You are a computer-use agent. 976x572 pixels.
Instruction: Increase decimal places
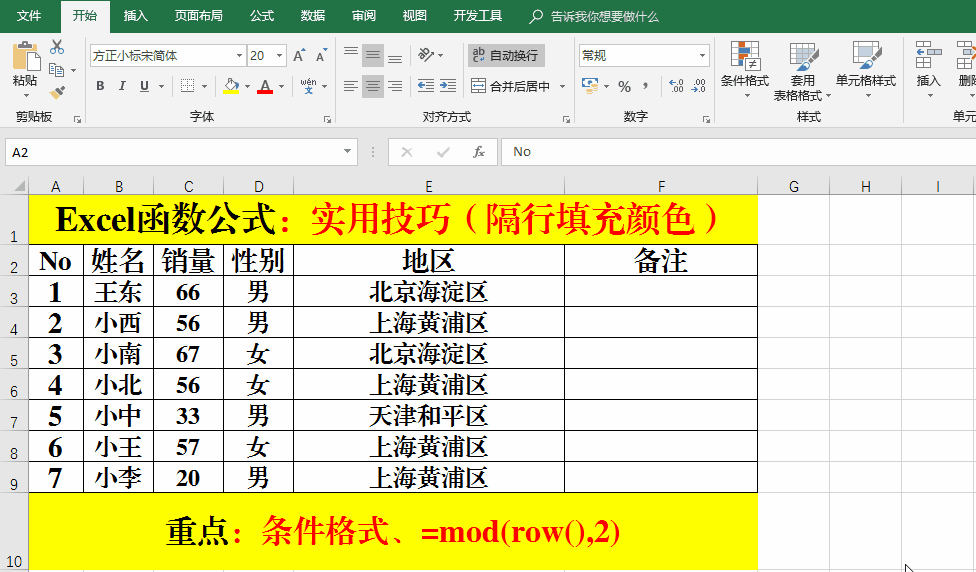[676, 86]
